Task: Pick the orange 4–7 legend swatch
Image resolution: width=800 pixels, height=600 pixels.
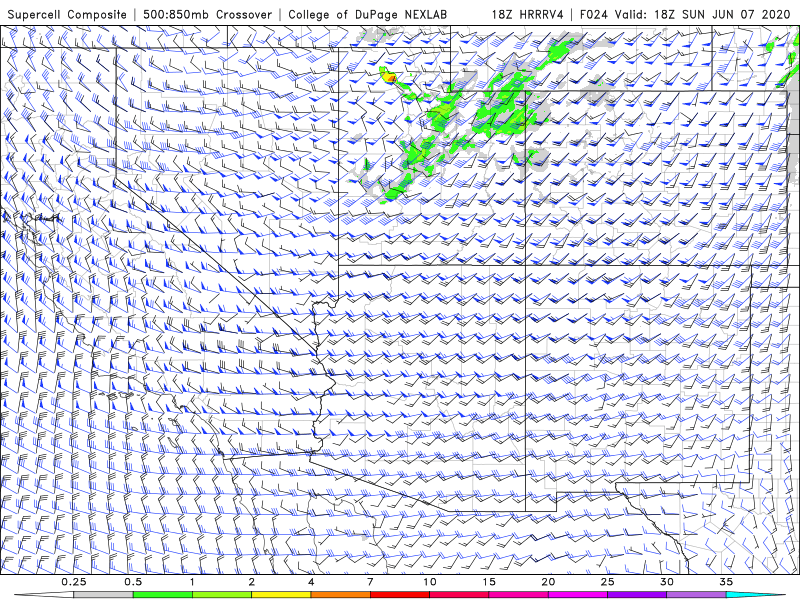Action: pyautogui.click(x=340, y=595)
